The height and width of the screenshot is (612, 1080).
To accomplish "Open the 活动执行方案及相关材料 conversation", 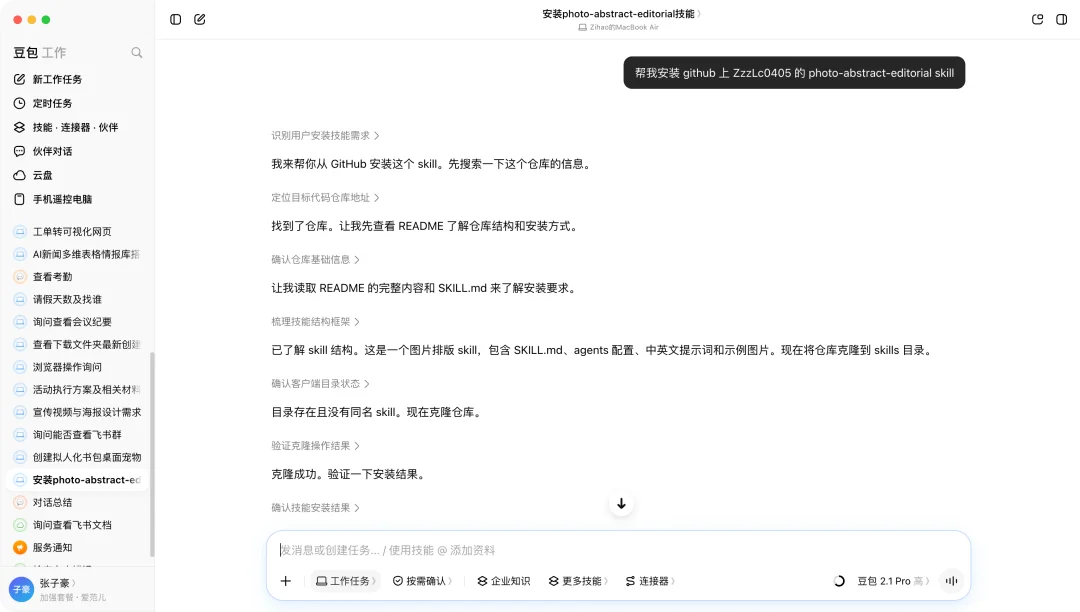I will click(77, 390).
